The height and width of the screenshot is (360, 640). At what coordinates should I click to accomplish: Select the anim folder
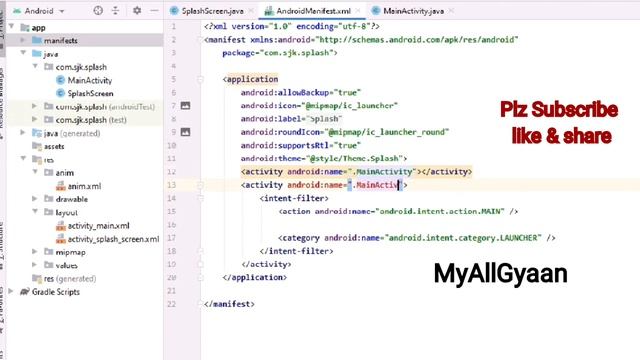pos(64,173)
